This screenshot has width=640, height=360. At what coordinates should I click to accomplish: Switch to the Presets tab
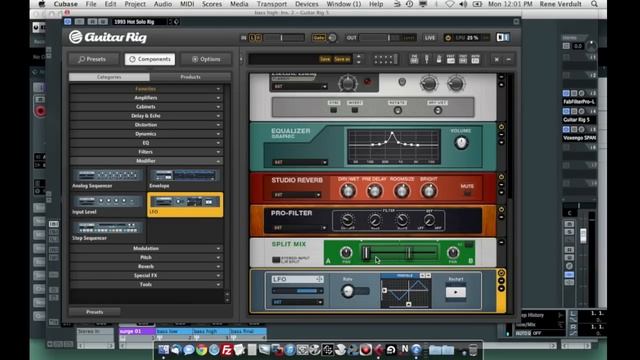point(93,59)
